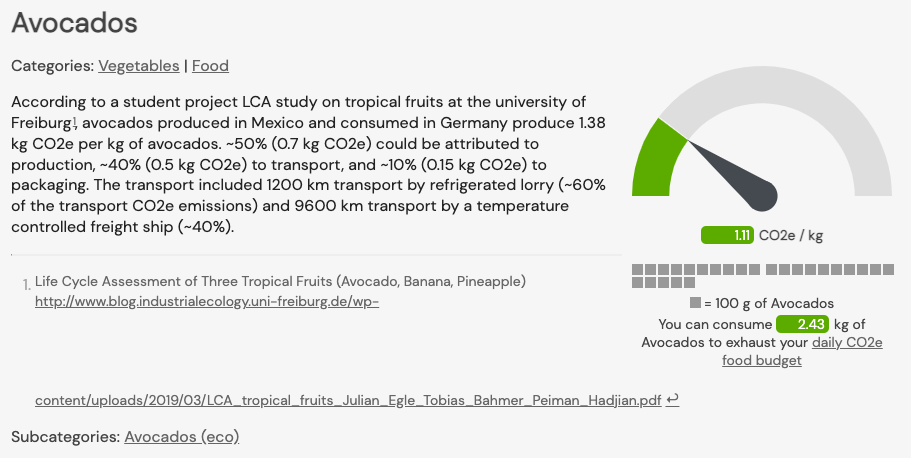The height and width of the screenshot is (458, 911).
Task: Click the Avocados page heading
Action: [x=74, y=23]
